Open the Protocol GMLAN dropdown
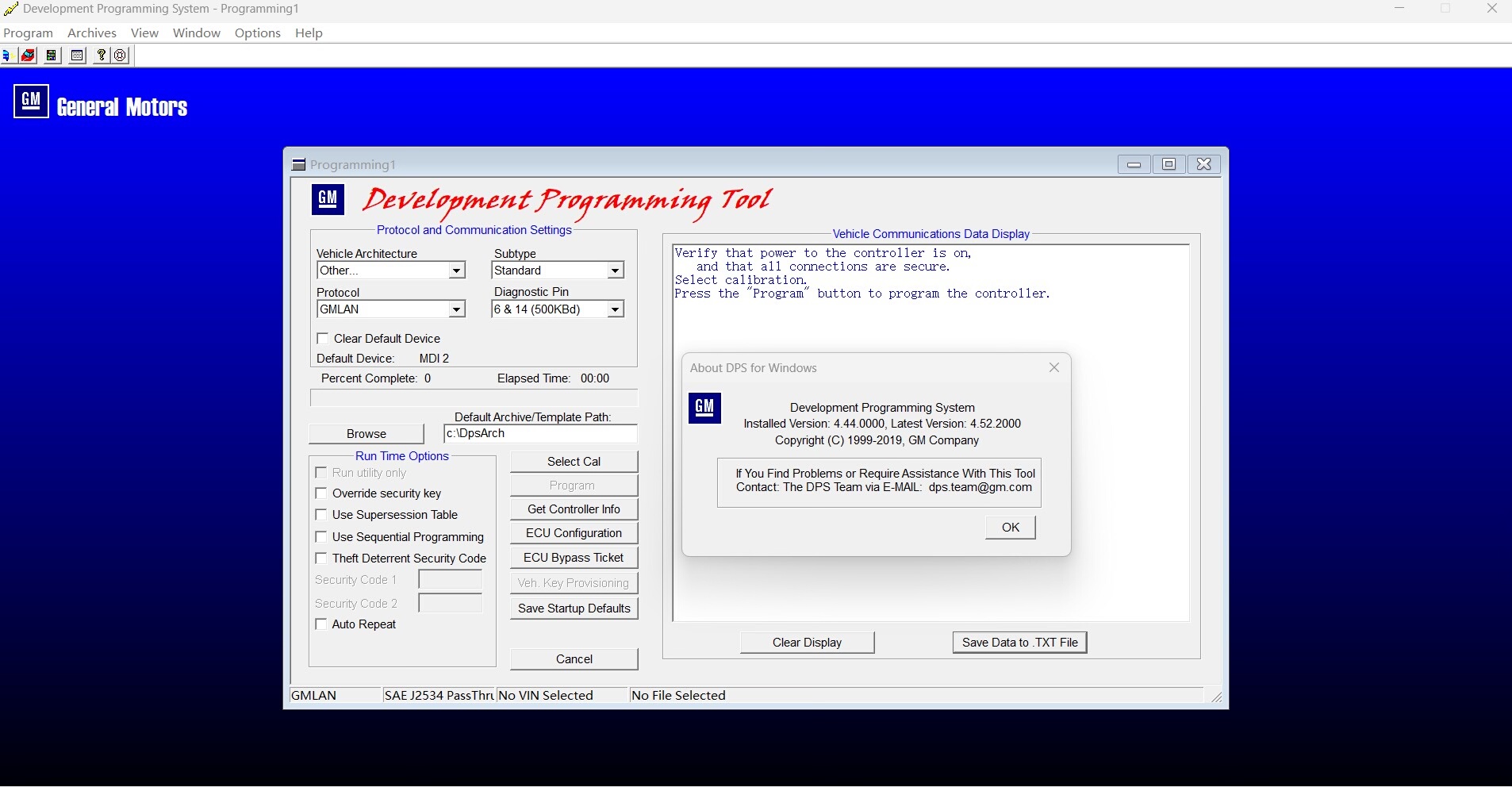The image size is (1512, 787). coord(456,309)
